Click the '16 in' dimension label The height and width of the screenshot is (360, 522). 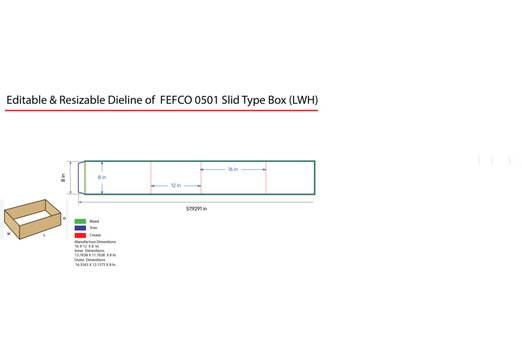(233, 169)
